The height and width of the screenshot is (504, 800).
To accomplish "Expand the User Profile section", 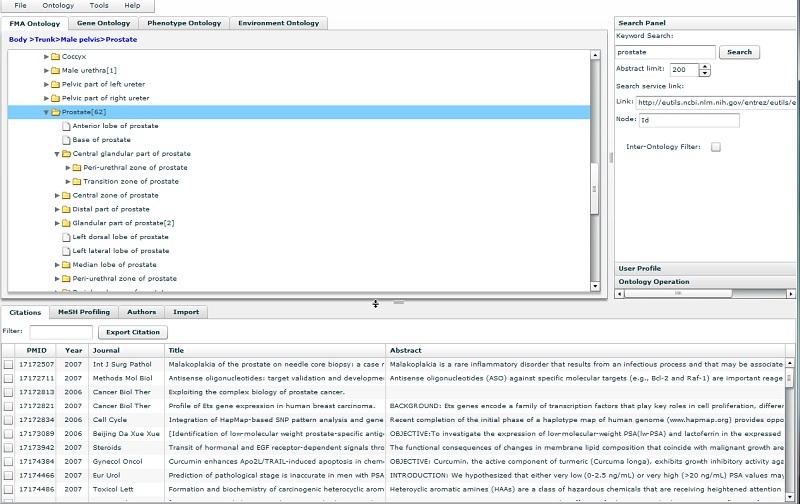I will click(704, 268).
